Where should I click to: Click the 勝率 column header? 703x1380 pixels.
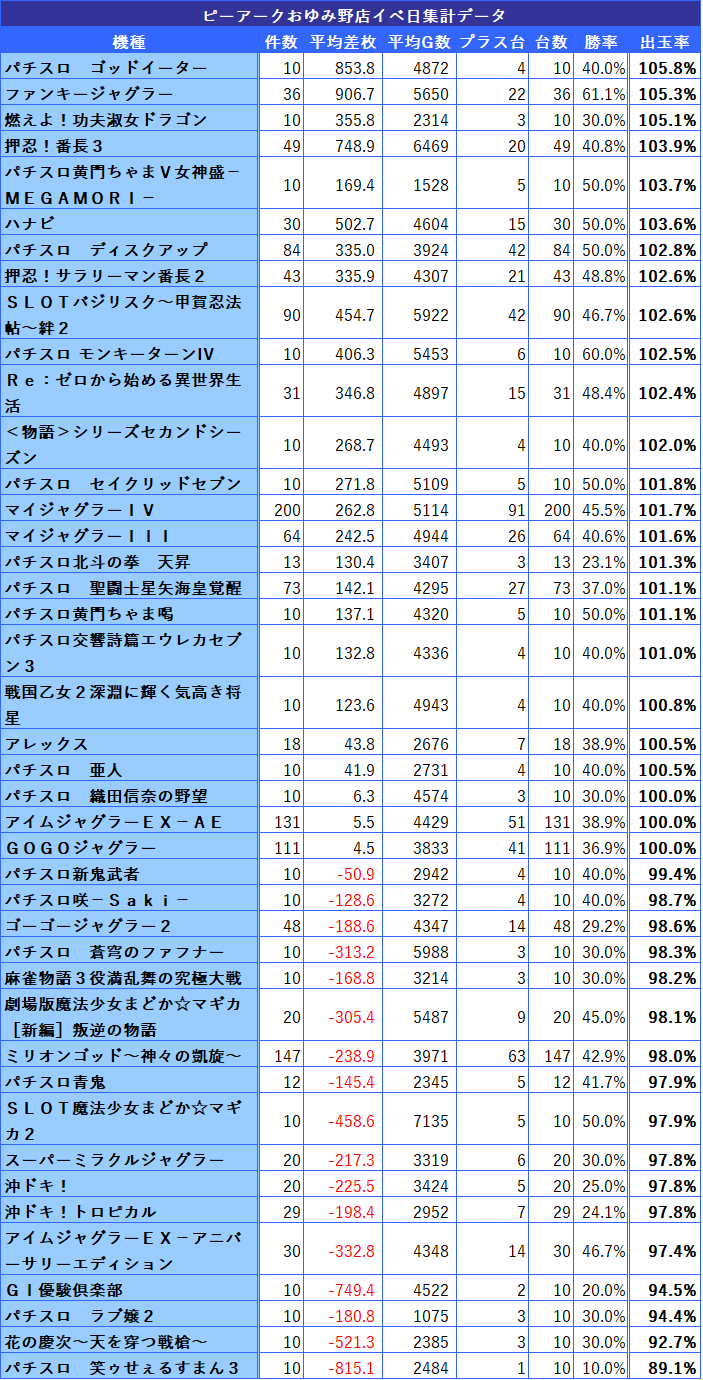click(603, 42)
